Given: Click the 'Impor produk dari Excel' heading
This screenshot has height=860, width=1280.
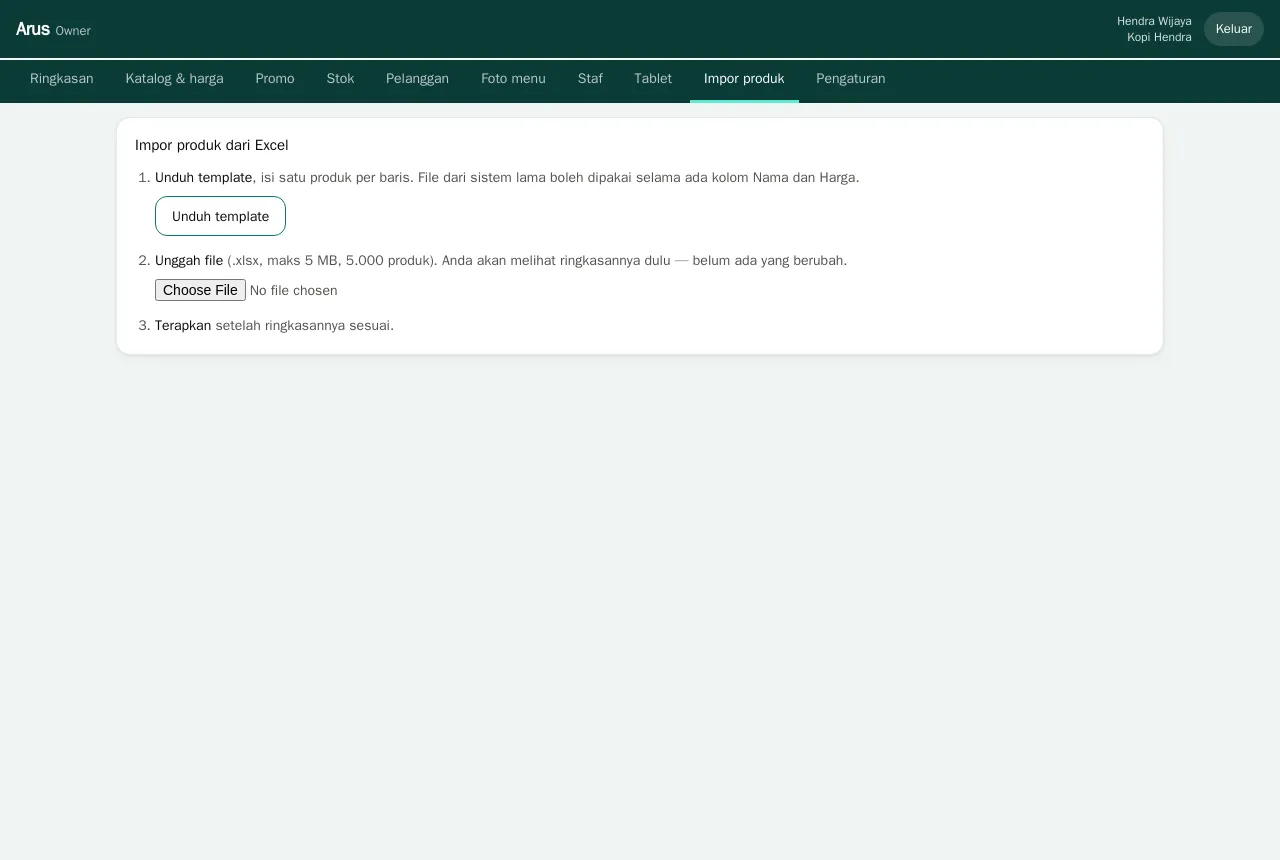Looking at the screenshot, I should (x=212, y=145).
